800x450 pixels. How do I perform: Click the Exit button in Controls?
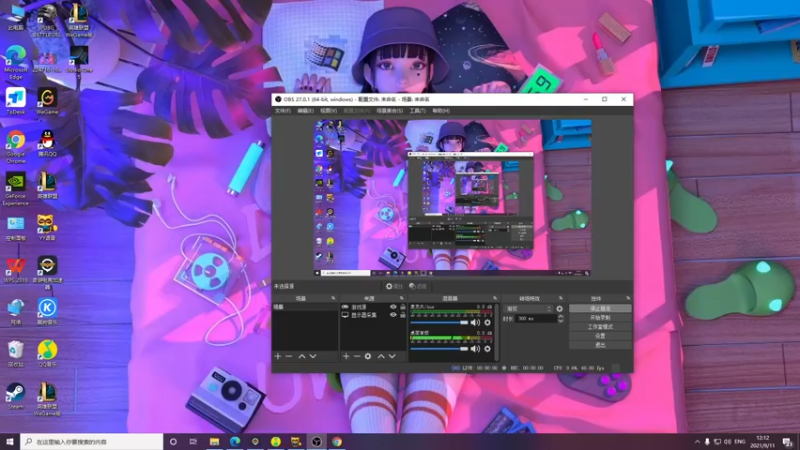(600, 345)
